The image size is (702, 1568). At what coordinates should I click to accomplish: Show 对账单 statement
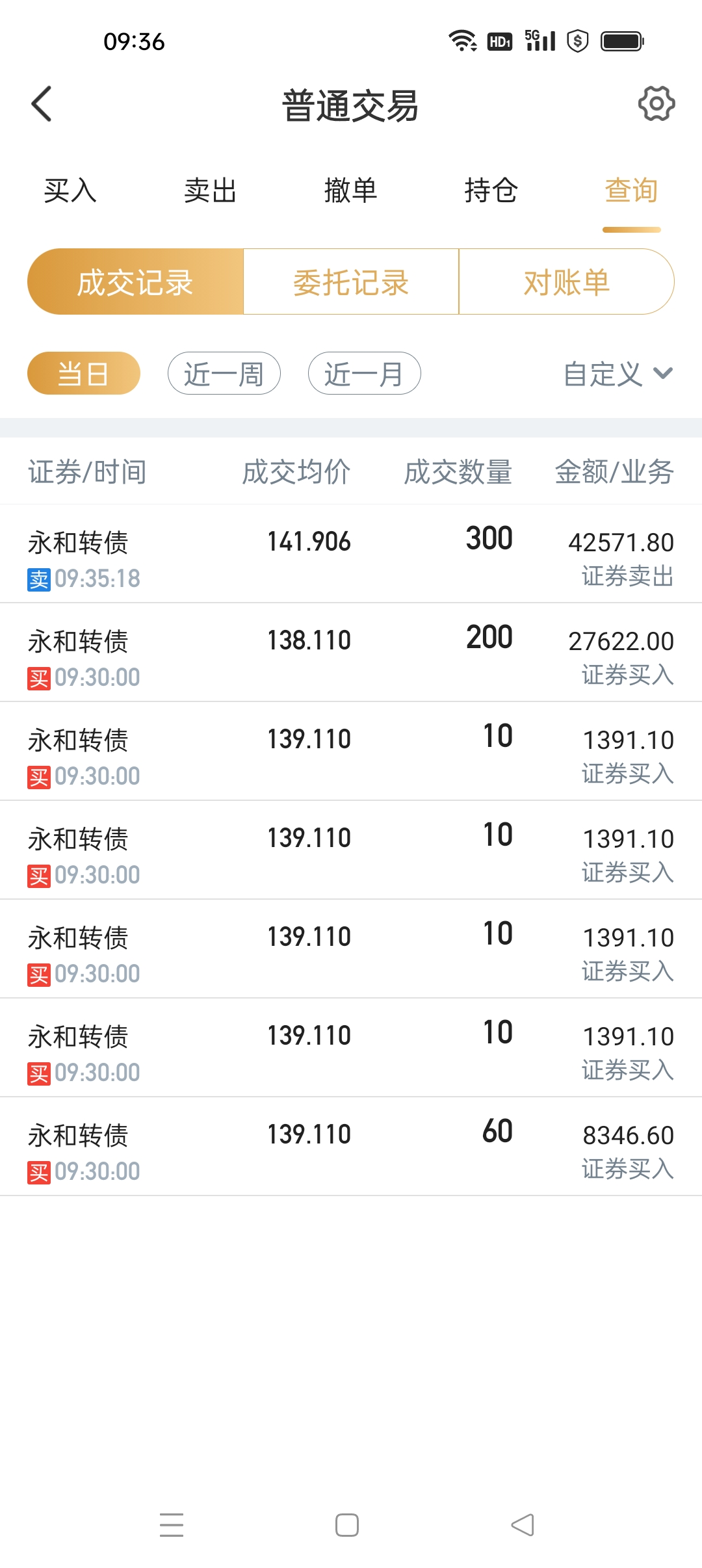coord(566,282)
